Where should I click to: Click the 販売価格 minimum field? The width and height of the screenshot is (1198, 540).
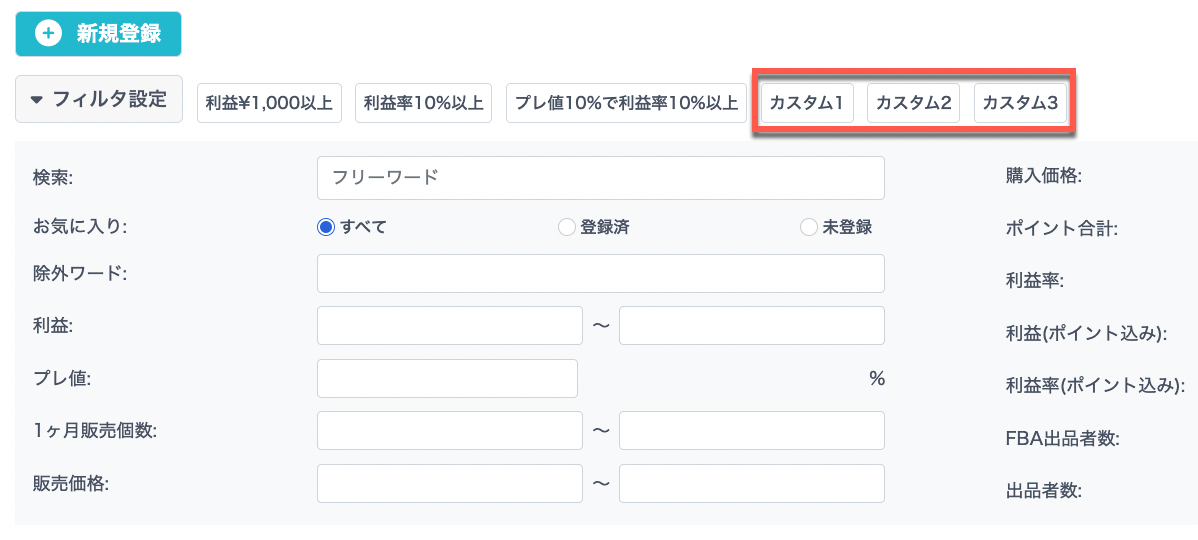tap(449, 483)
